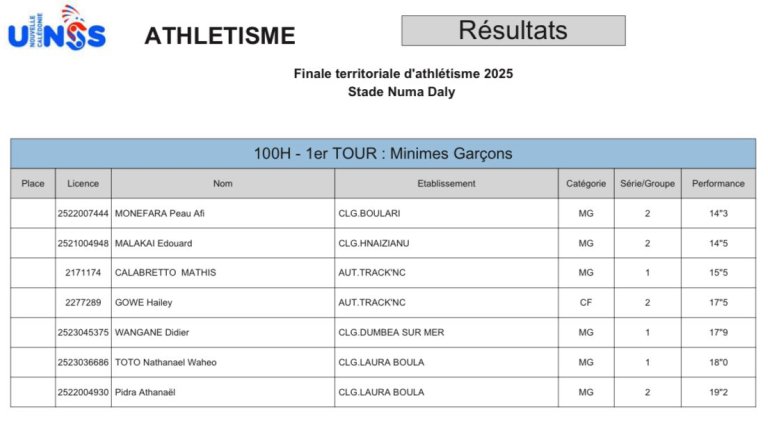Click the CLG.BOULARI establishment cell

point(369,214)
